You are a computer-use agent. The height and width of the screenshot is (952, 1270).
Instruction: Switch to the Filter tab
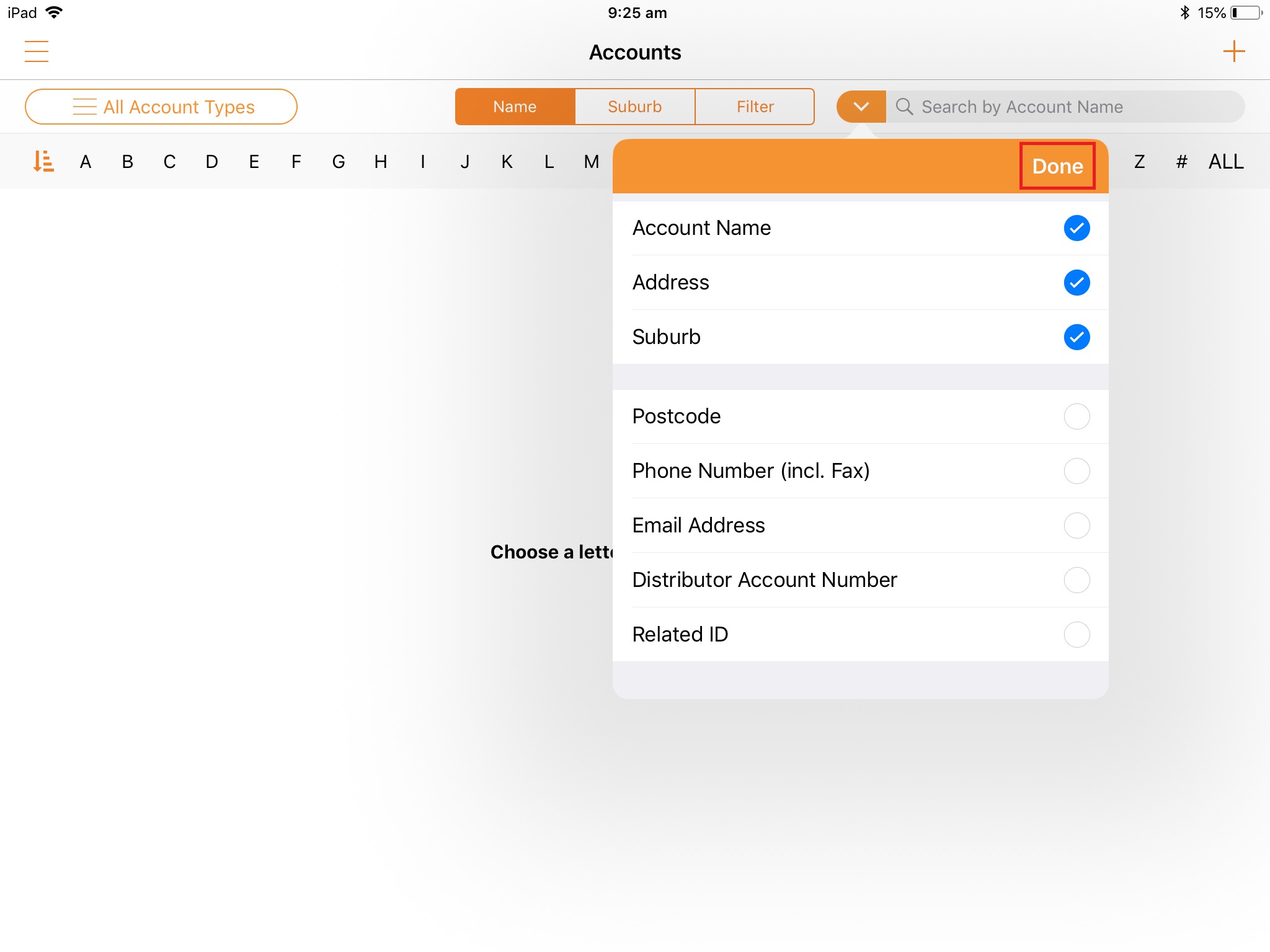tap(755, 107)
